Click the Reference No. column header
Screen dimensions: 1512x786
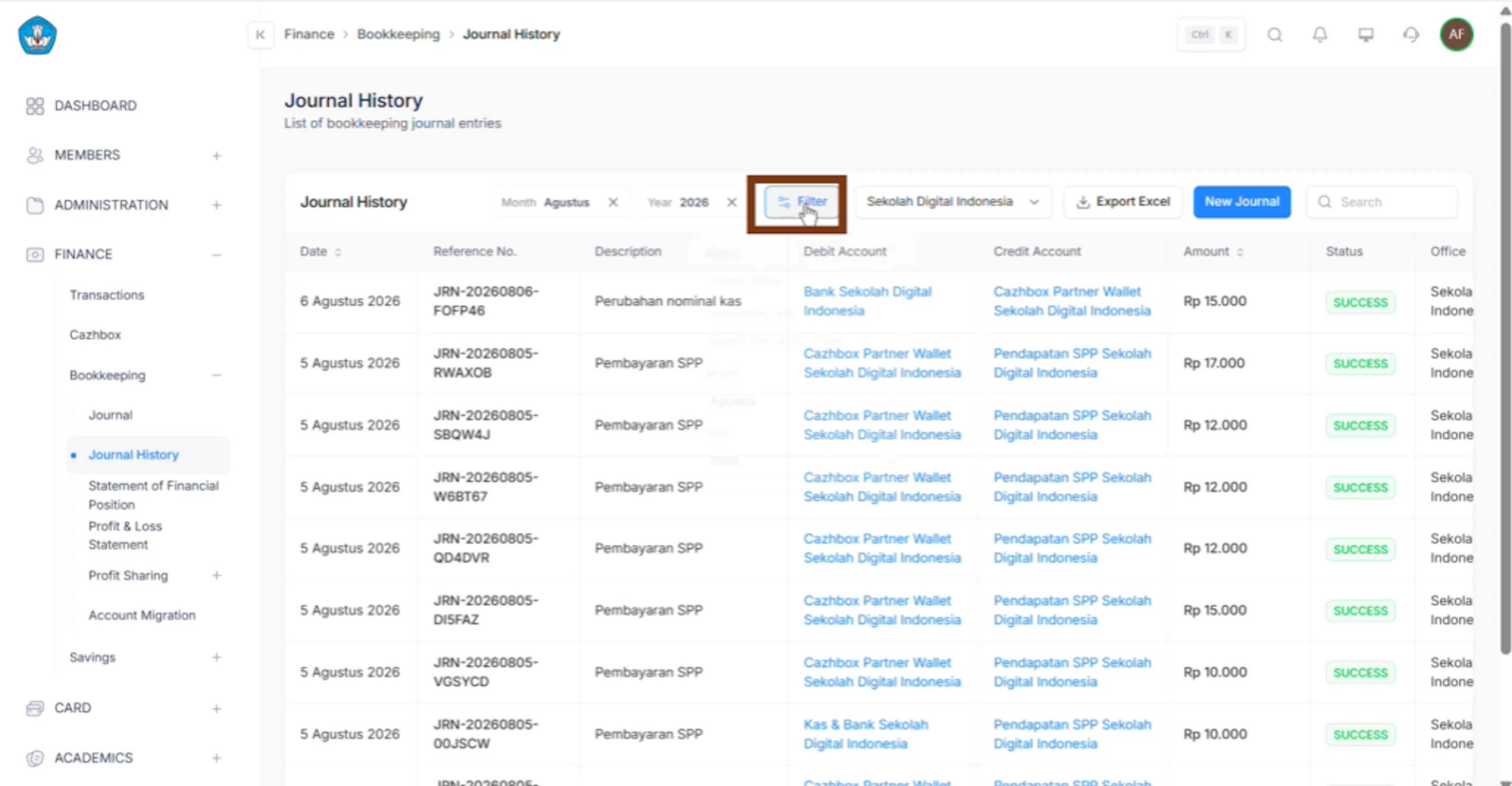click(x=475, y=251)
